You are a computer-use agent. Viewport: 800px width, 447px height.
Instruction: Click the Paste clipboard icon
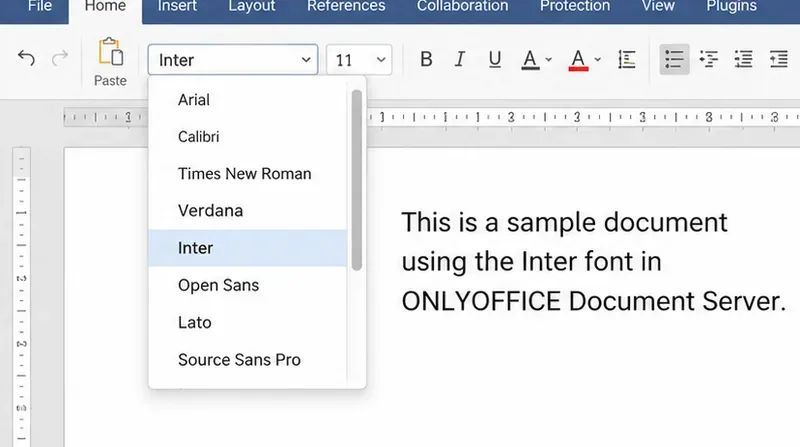[x=111, y=52]
